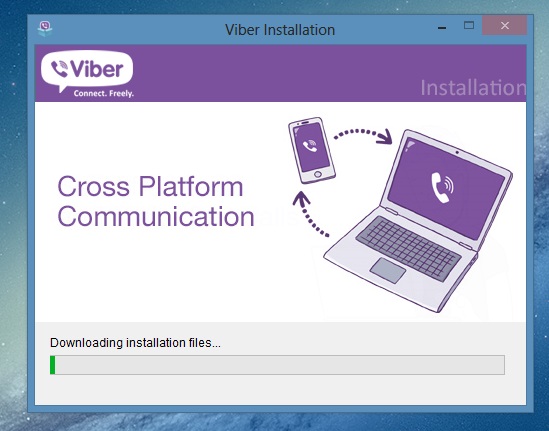Click the 'Viber Installation' window title

[x=280, y=30]
